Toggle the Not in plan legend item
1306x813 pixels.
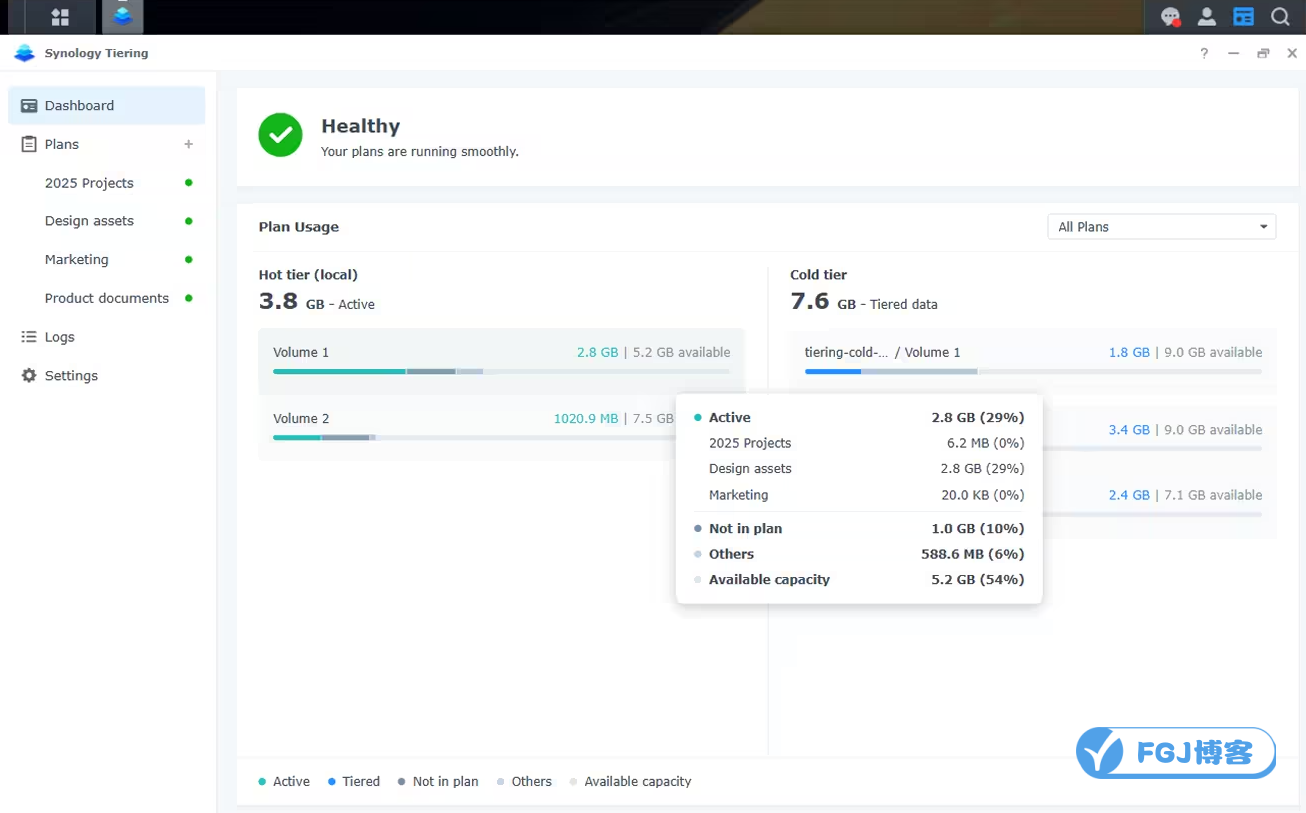[437, 781]
